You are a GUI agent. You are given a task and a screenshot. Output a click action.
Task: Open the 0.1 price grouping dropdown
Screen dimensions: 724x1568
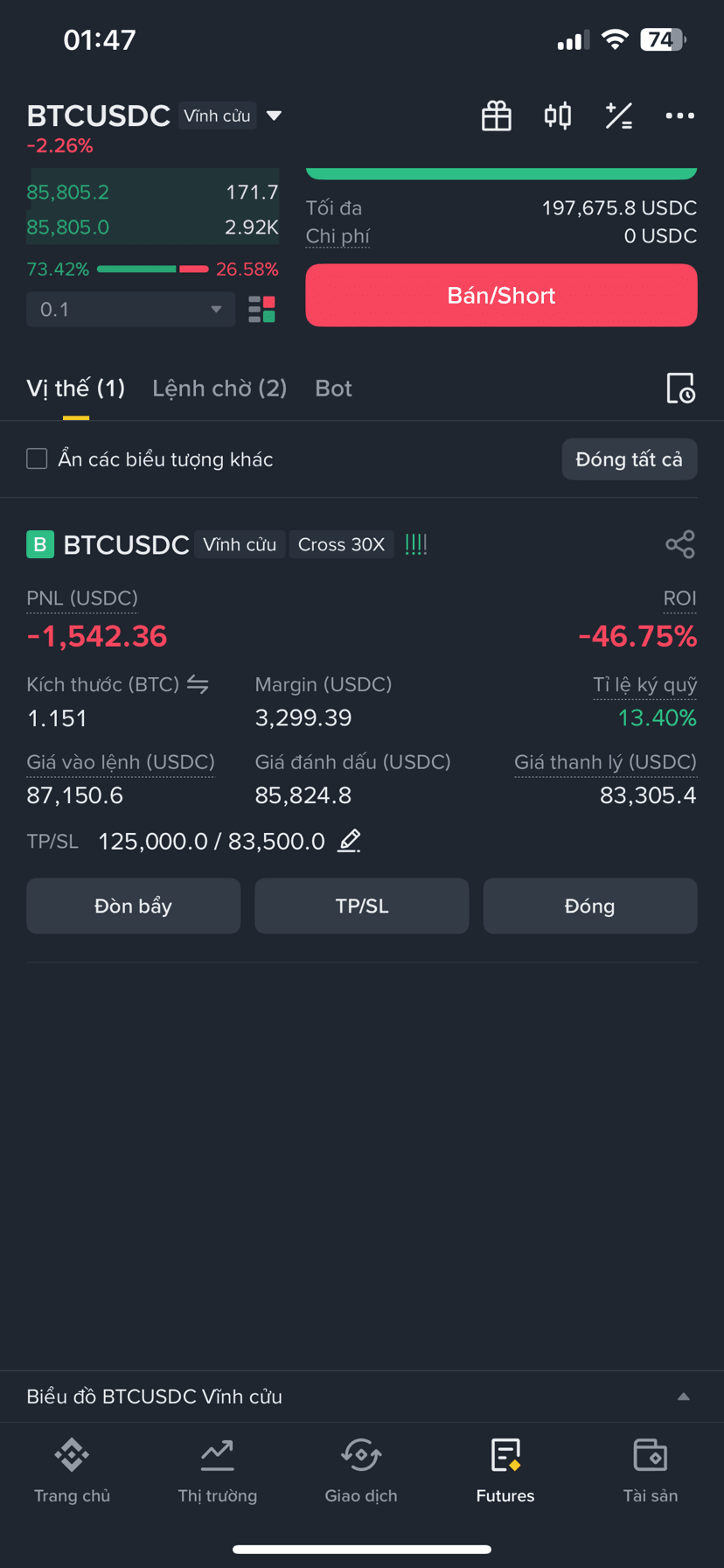click(130, 309)
